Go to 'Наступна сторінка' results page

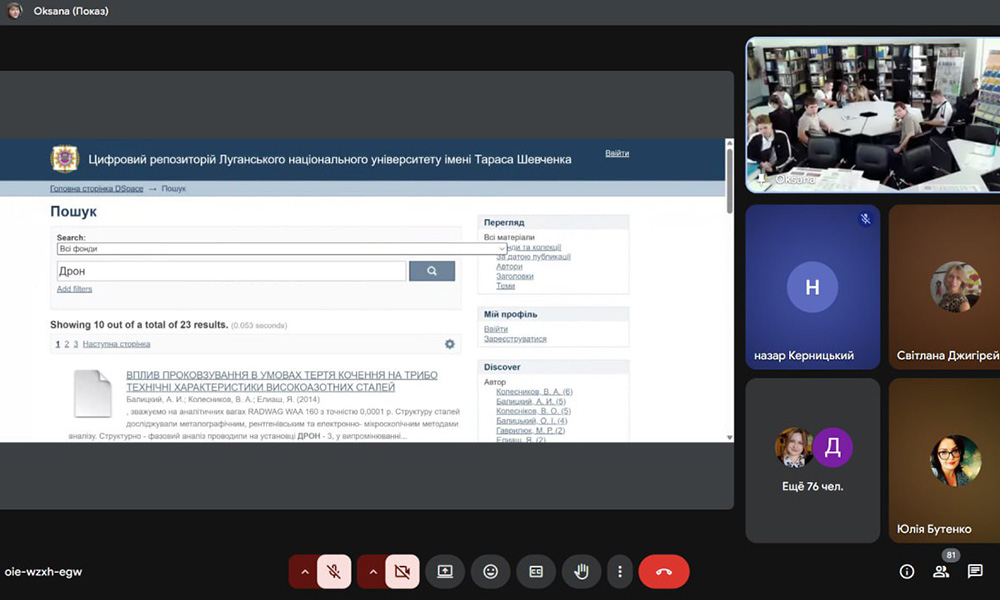coord(116,344)
